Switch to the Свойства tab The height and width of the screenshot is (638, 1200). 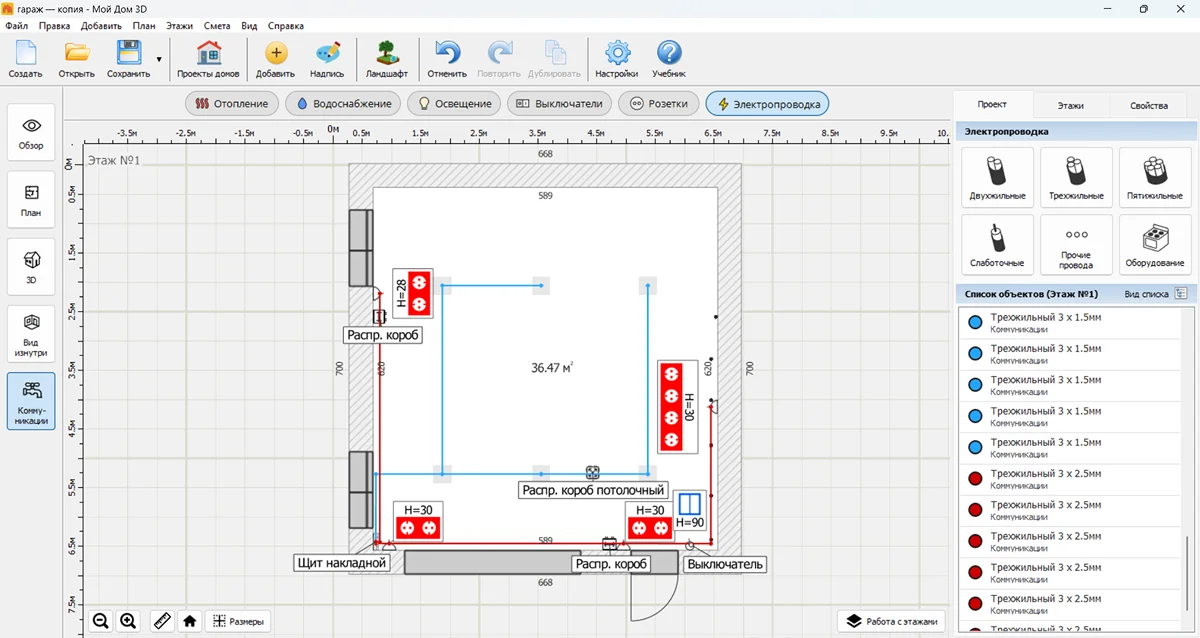point(1148,105)
